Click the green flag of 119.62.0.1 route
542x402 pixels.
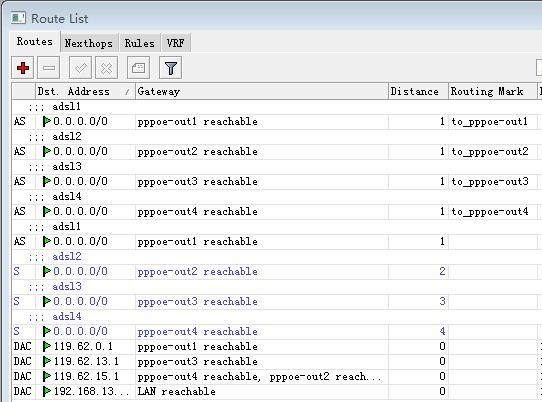(x=47, y=346)
